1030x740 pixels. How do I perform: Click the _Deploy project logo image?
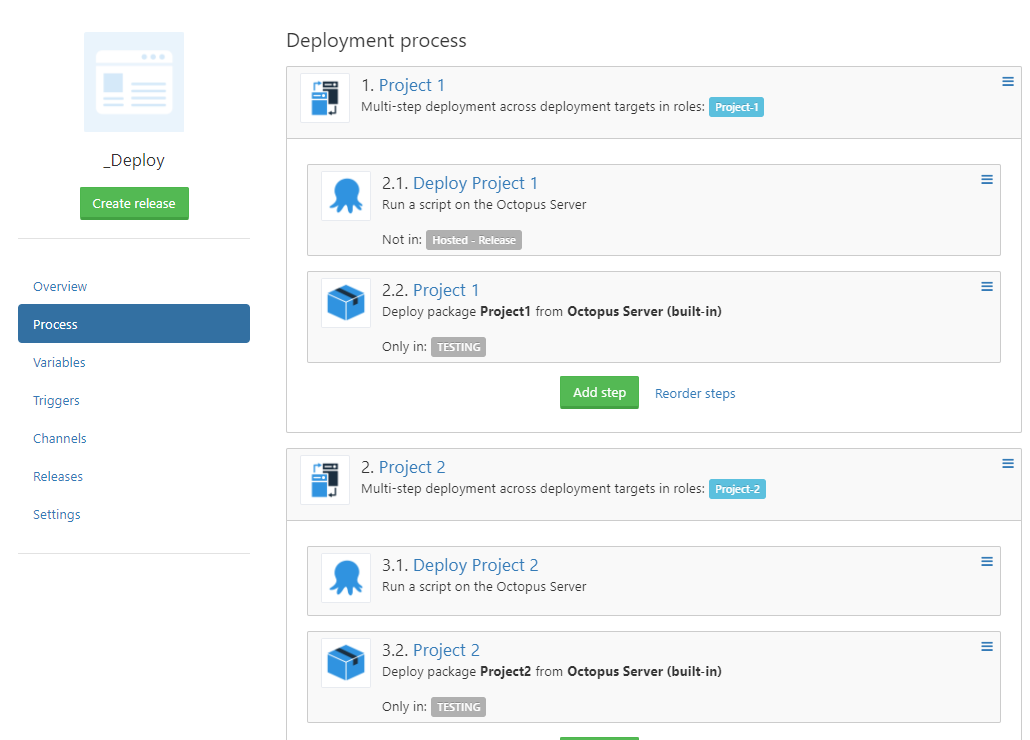(134, 83)
